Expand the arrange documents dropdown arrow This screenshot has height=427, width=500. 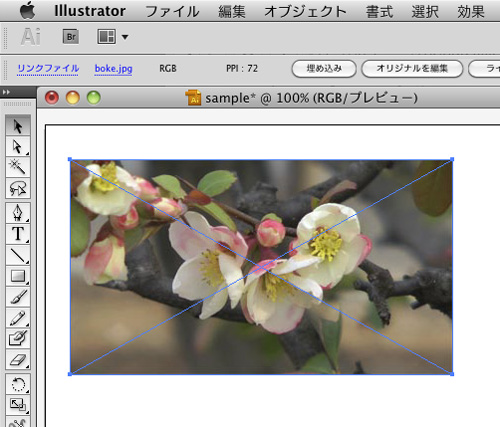(x=125, y=37)
